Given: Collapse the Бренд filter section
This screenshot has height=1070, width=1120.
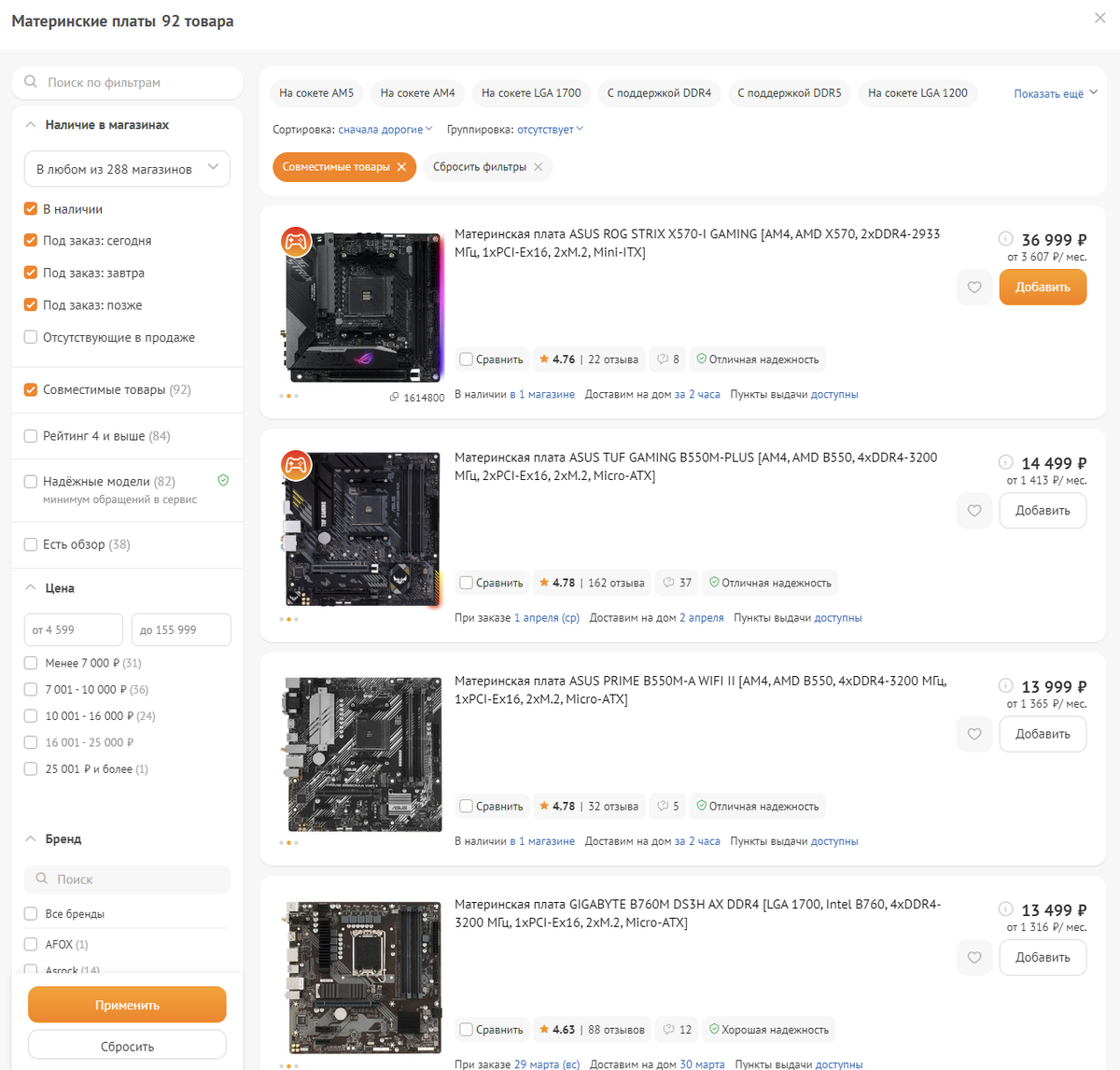Looking at the screenshot, I should pyautogui.click(x=31, y=839).
